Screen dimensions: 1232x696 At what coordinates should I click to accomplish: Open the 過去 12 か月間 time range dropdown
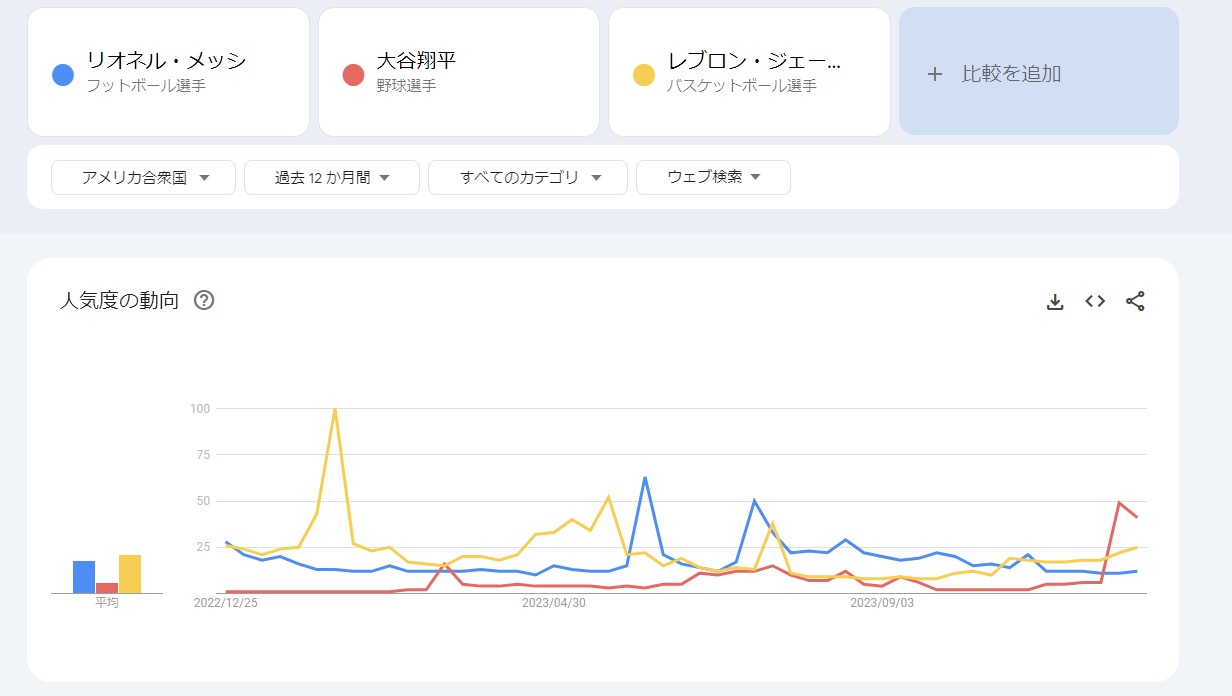[x=332, y=177]
